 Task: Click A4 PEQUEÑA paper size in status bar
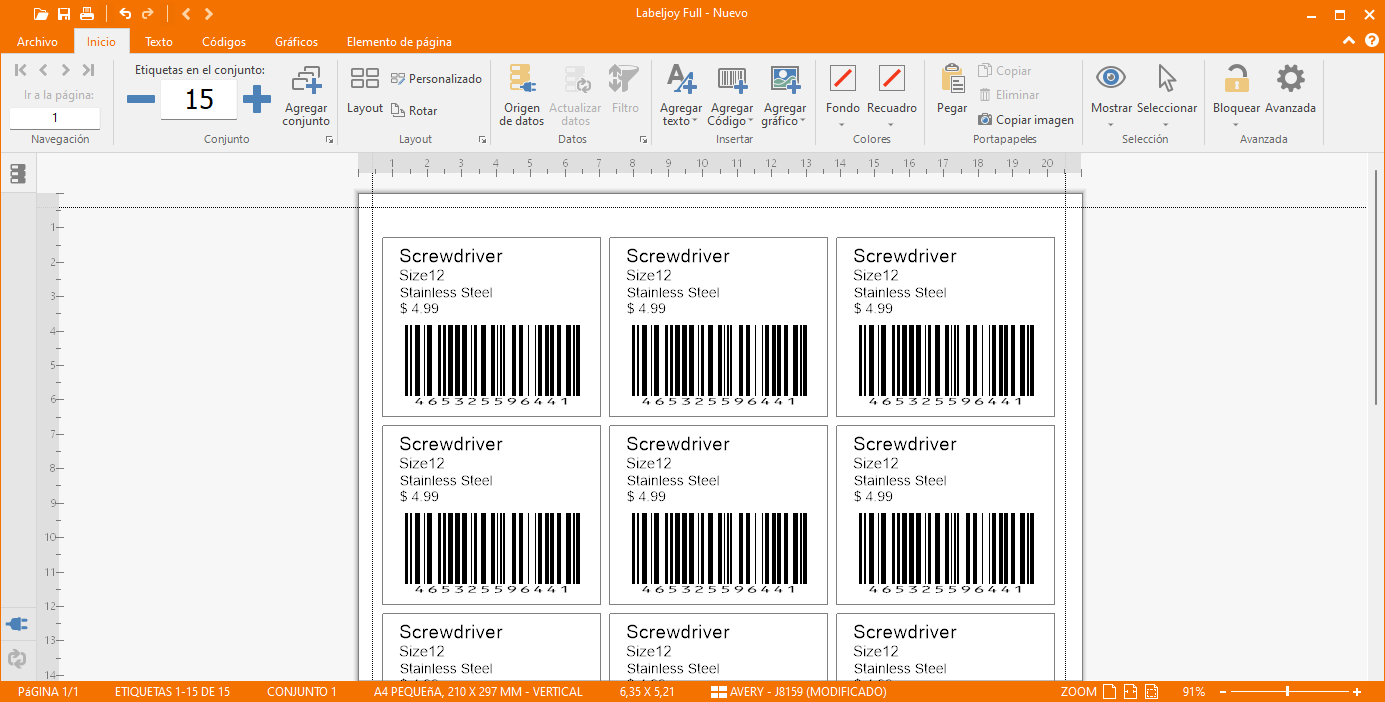(478, 692)
